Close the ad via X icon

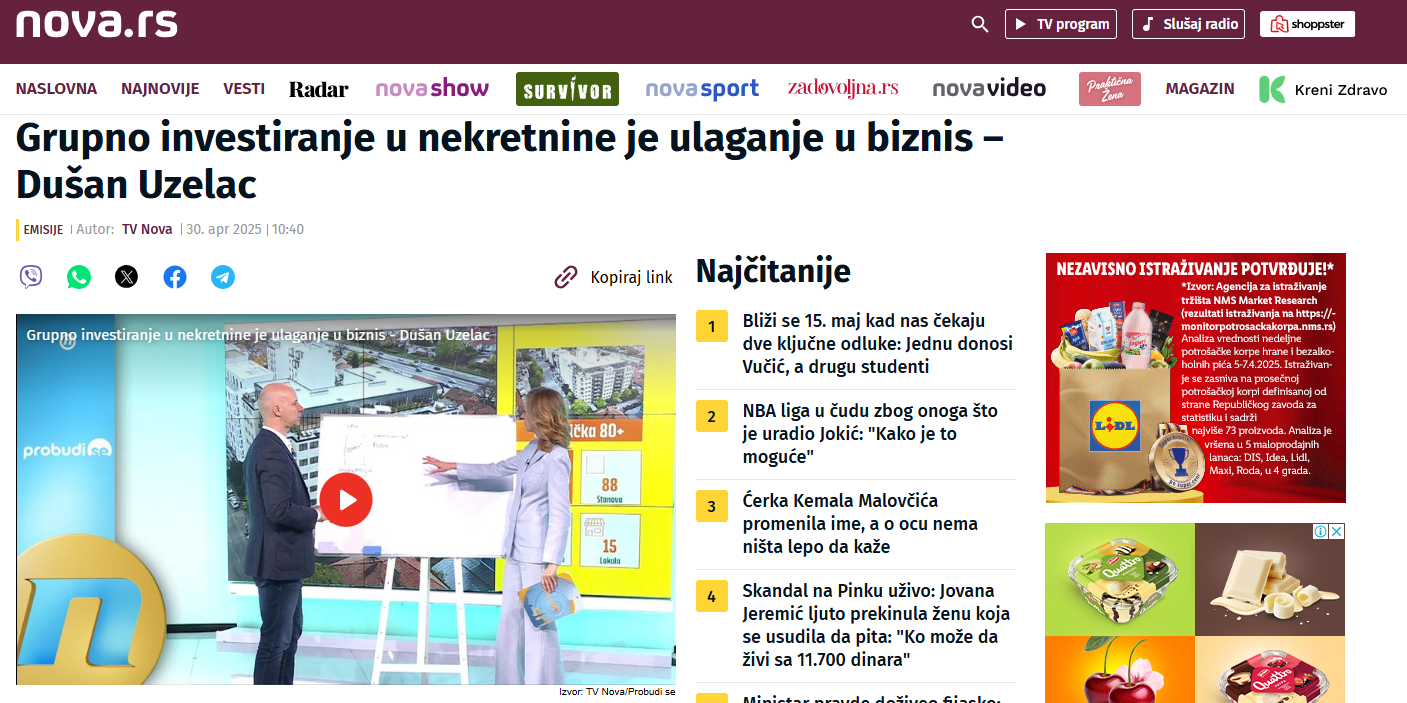point(1336,532)
